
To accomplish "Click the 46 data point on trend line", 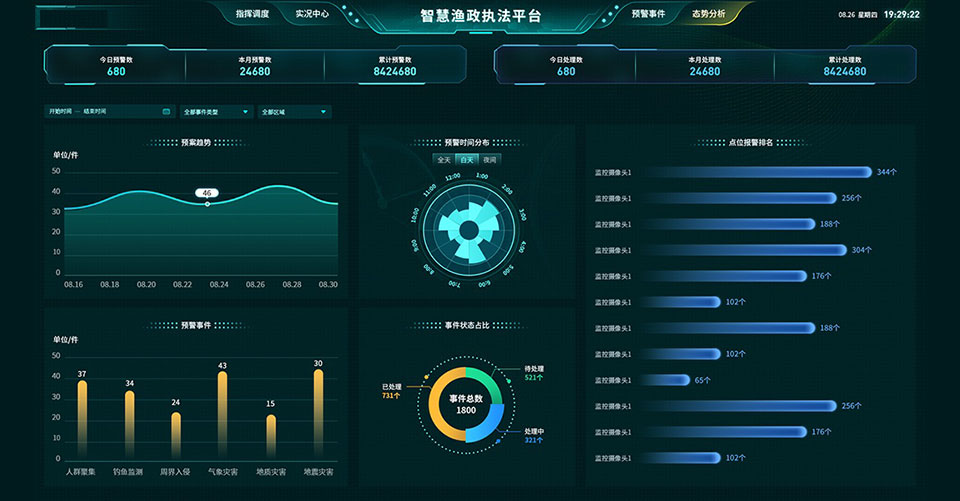I will (207, 203).
